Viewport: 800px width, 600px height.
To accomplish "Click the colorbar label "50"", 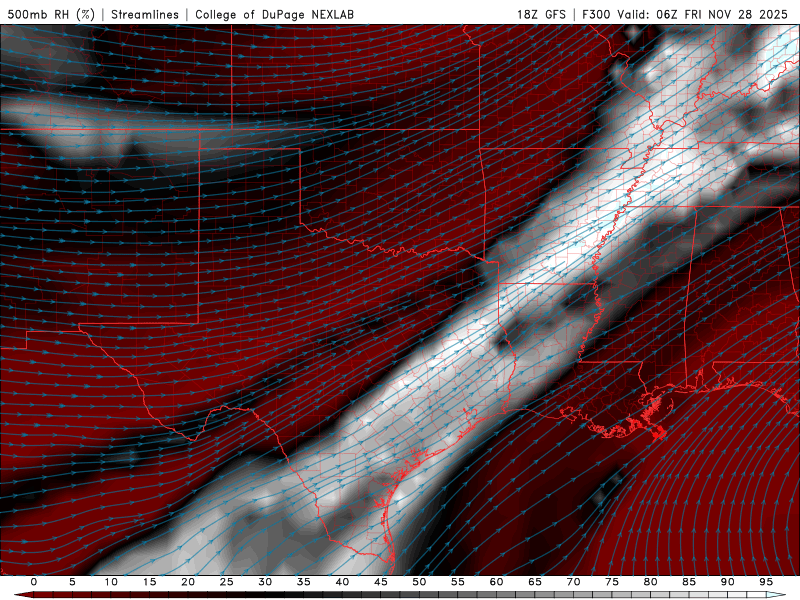I will [x=419, y=582].
